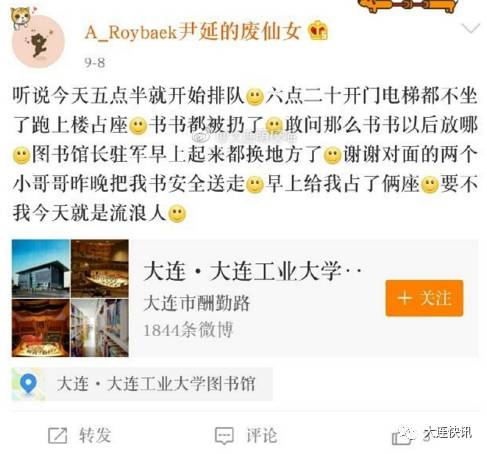
Task: Open the poster's round avatar picture
Action: (x=38, y=42)
